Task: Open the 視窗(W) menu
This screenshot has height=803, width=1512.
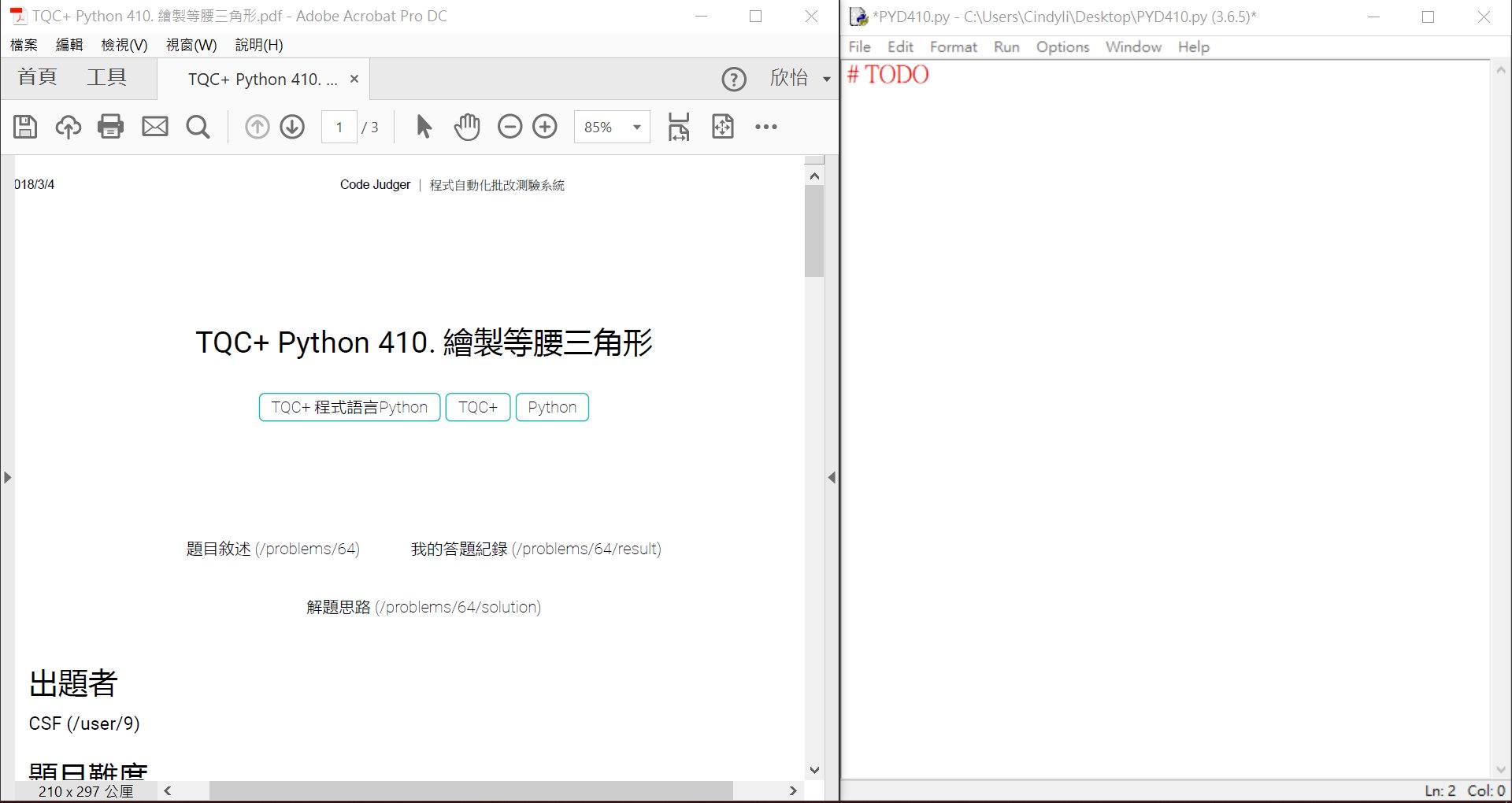Action: [191, 45]
